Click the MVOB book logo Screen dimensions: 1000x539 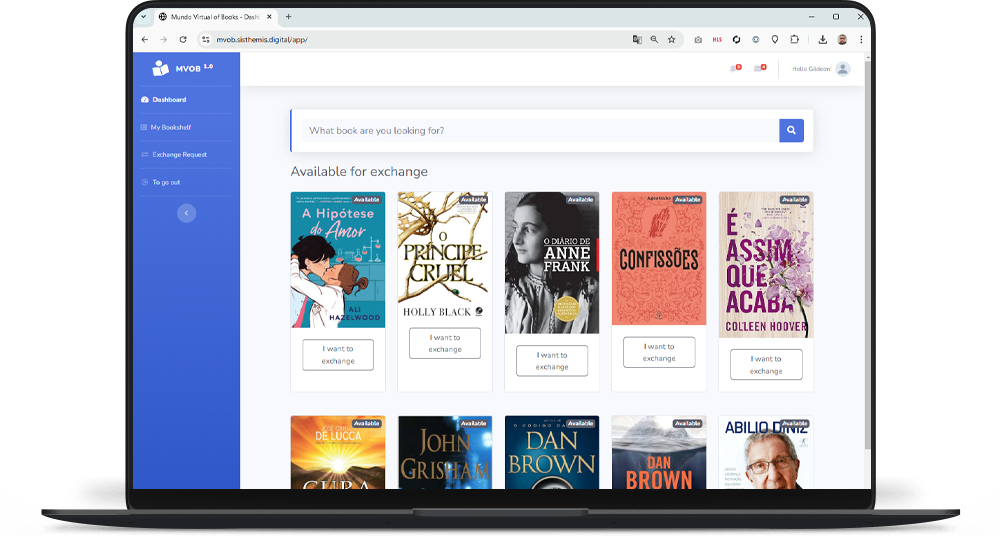(161, 68)
